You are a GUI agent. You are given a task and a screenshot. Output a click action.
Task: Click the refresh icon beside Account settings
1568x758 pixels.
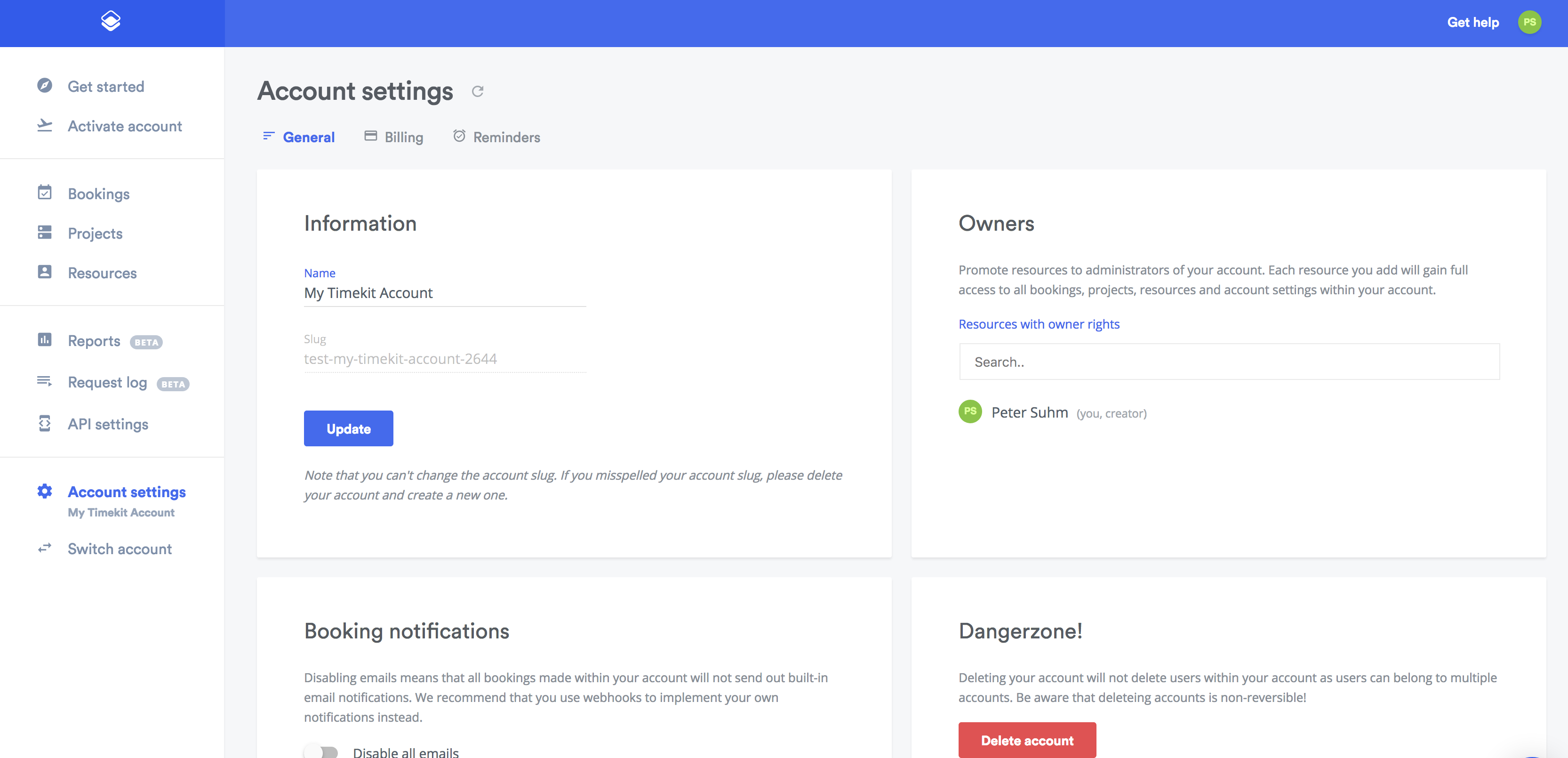478,91
